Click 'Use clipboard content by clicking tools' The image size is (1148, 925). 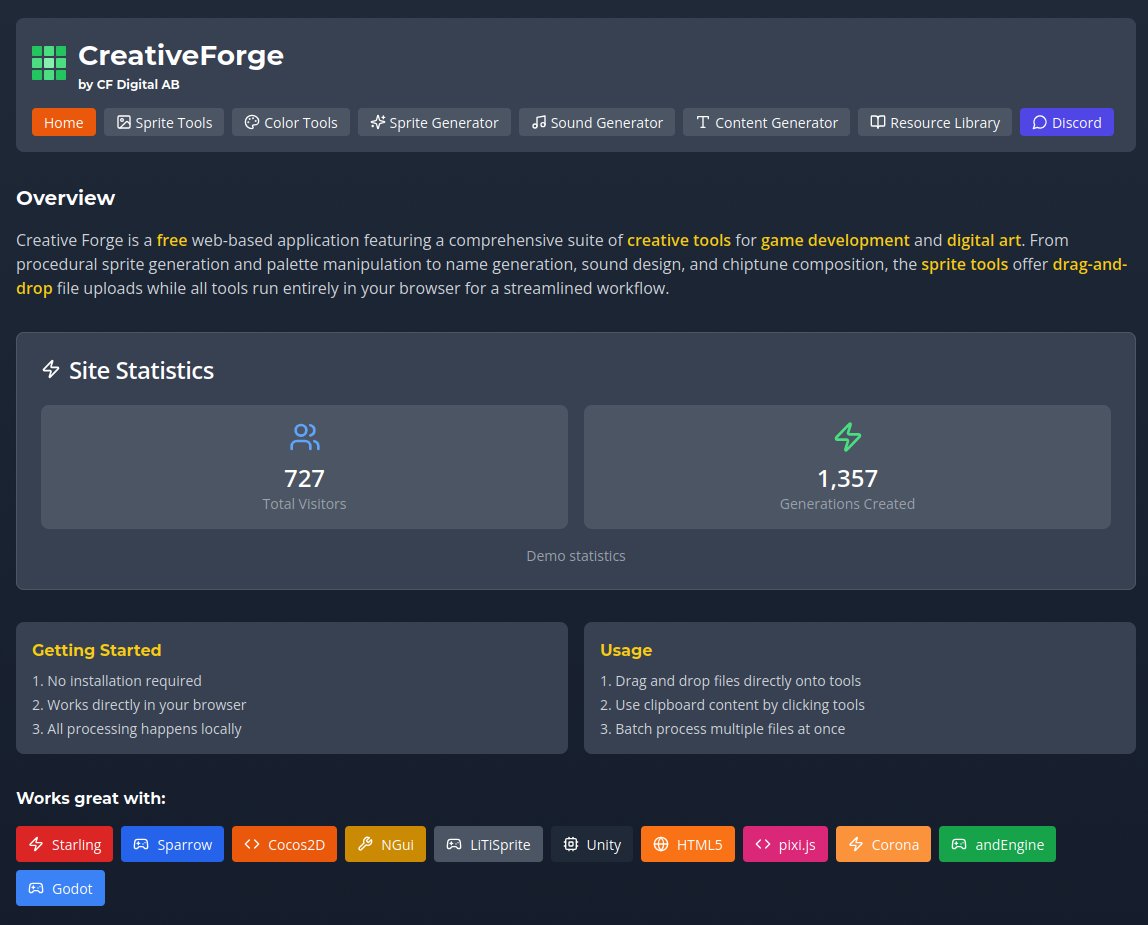[732, 705]
